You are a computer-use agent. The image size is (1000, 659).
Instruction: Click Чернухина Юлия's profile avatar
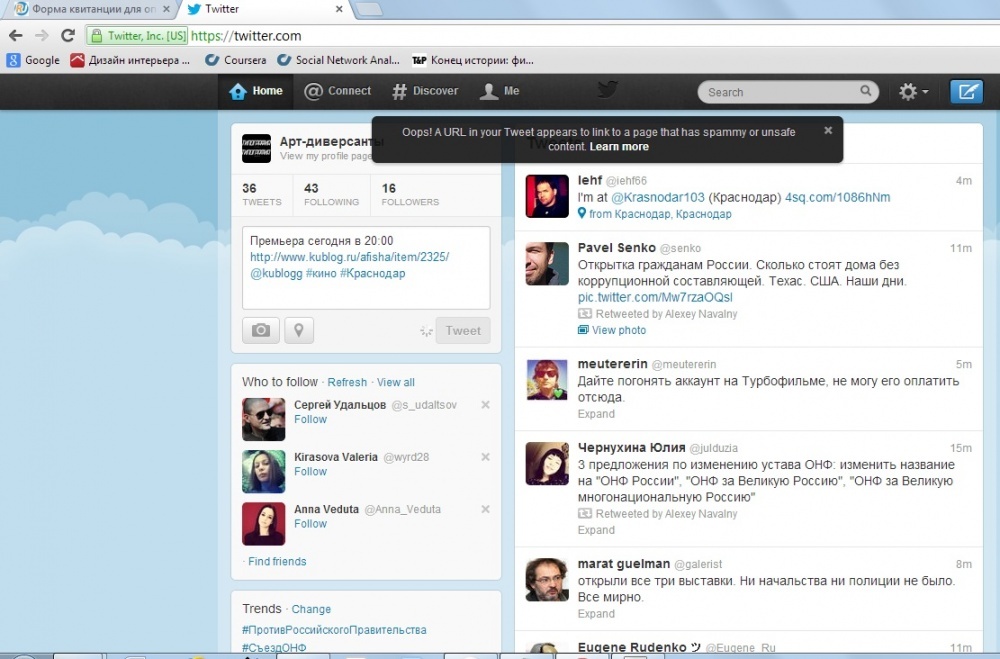click(x=547, y=463)
